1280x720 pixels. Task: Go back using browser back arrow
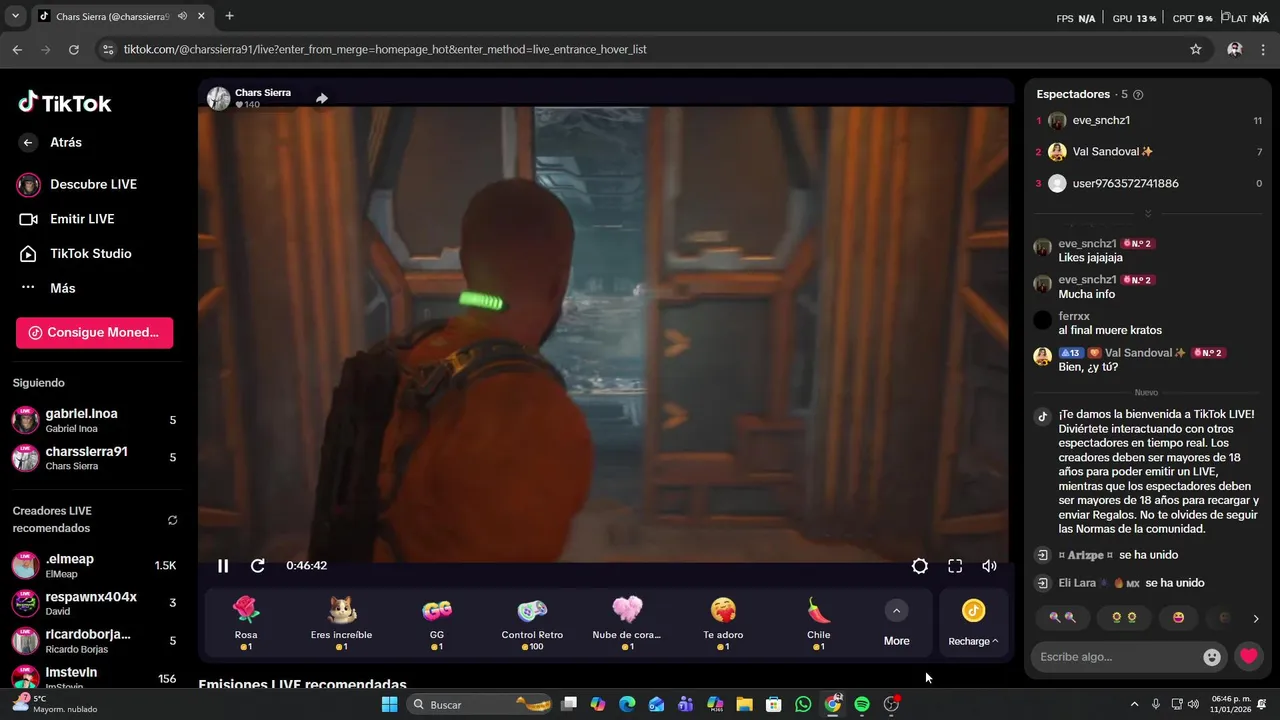coord(17,49)
